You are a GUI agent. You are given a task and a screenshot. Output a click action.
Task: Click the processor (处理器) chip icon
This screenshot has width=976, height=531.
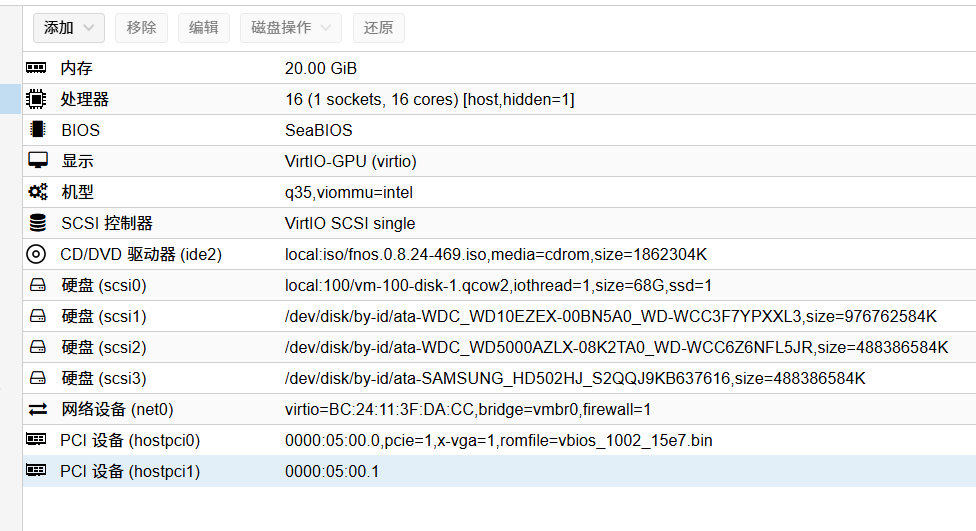click(37, 99)
